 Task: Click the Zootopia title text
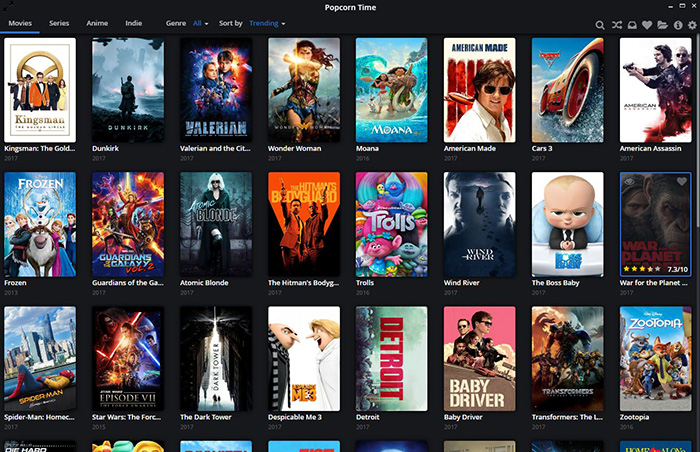pyautogui.click(x=634, y=417)
